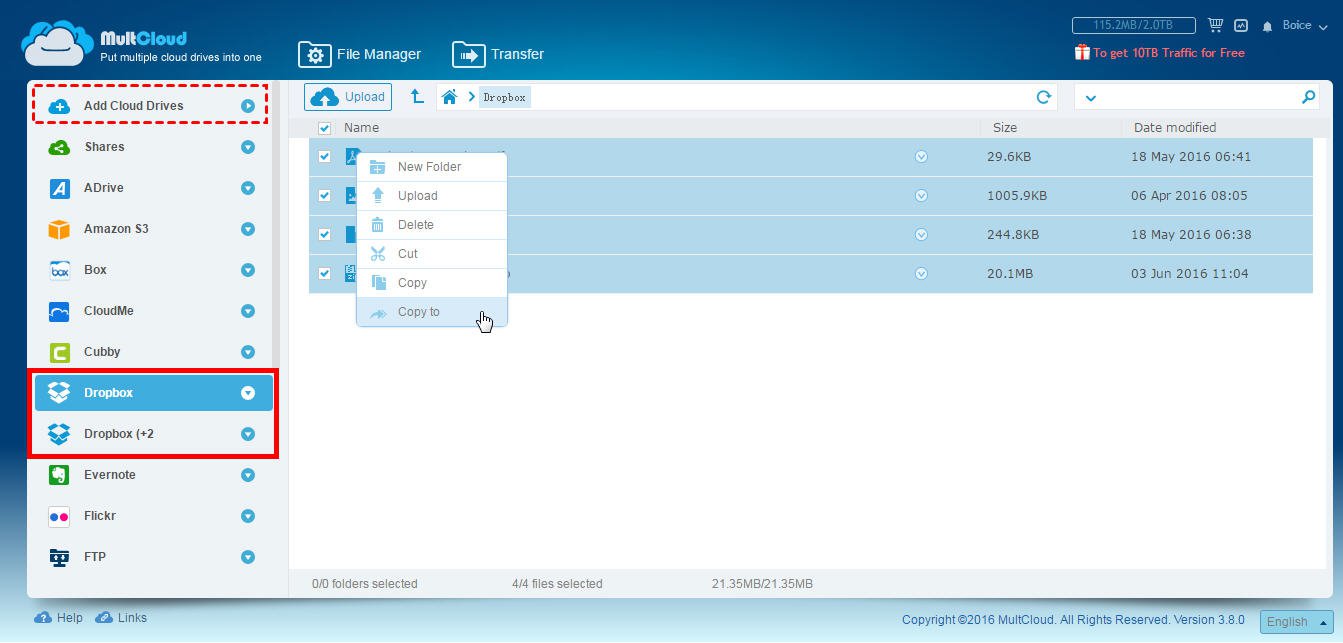Screen dimensions: 1343x643
Task: Open the activity monitor icon in header
Action: tap(1241, 25)
